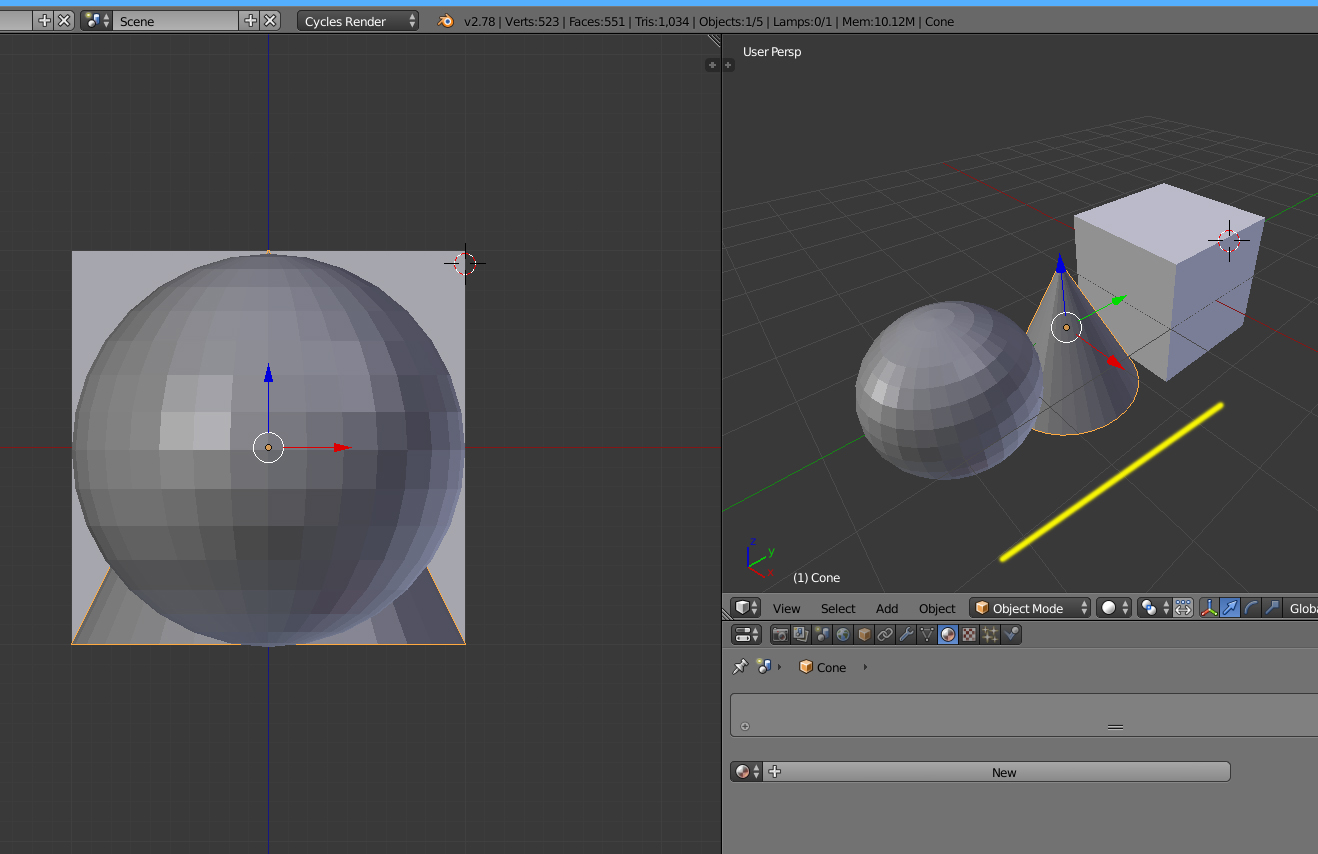Open the Object Data tab (triangle mesh icon)
The height and width of the screenshot is (854, 1318).
click(927, 634)
